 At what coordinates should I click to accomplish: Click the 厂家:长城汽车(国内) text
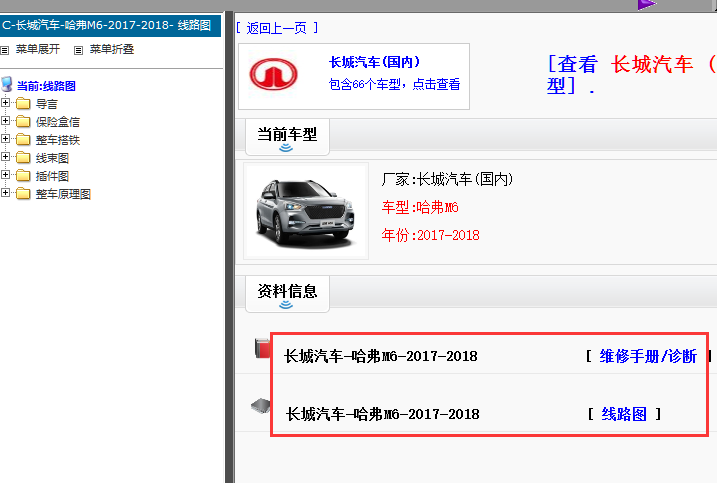447,179
